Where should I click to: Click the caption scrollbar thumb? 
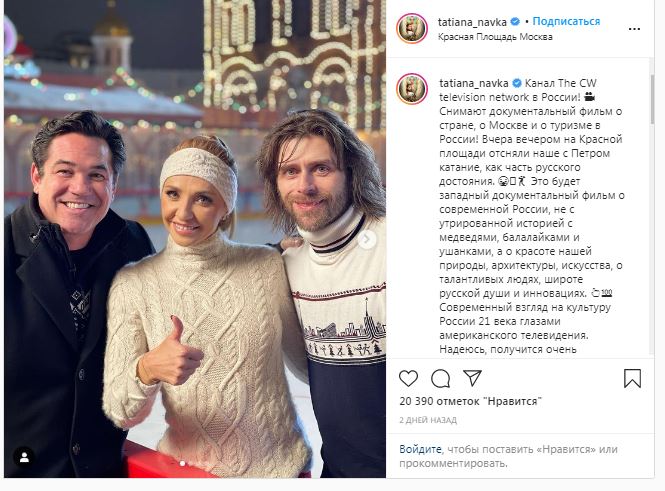tap(652, 98)
